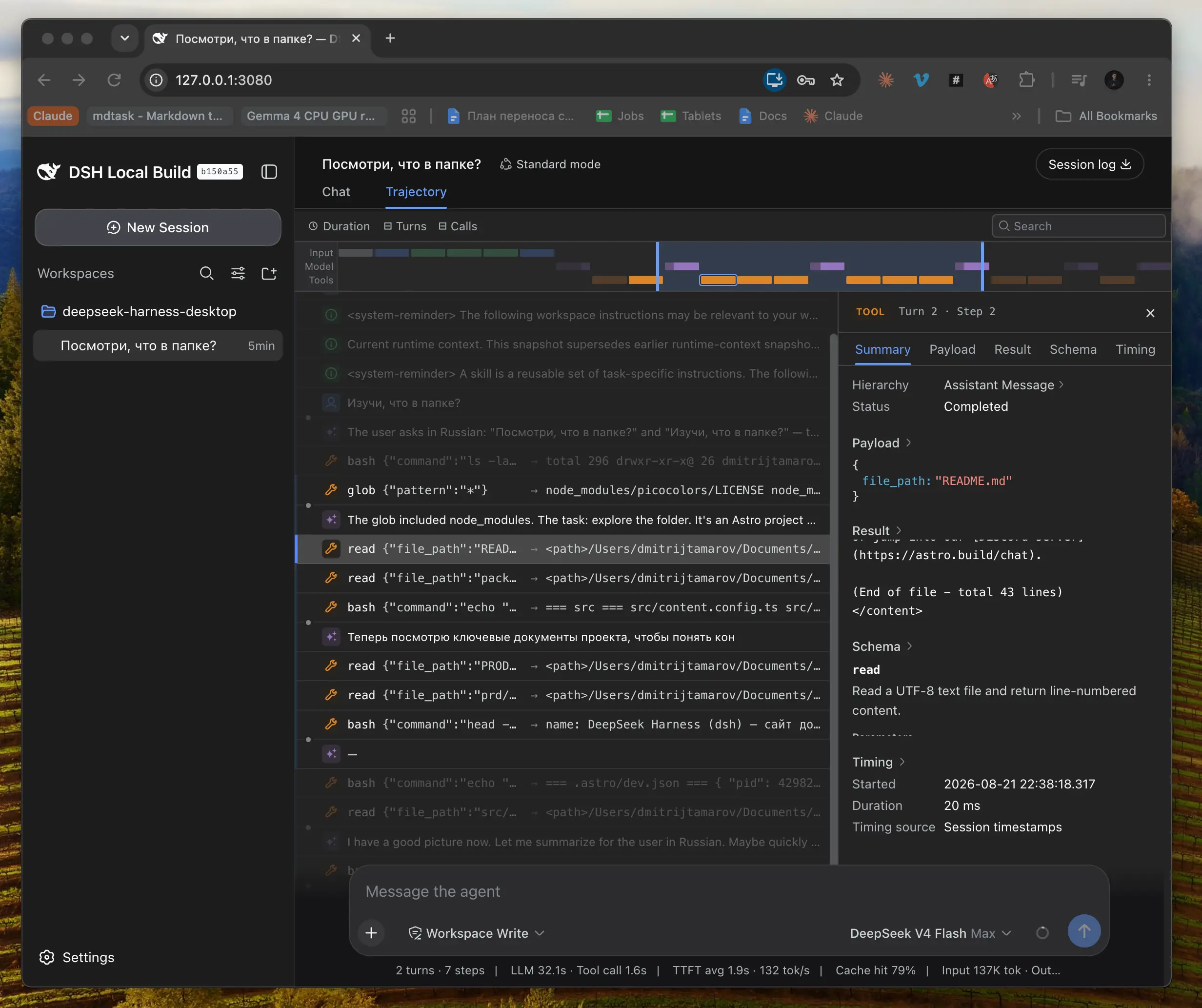The height and width of the screenshot is (1008, 1202).
Task: Open the media control icon
Action: pos(1079,80)
